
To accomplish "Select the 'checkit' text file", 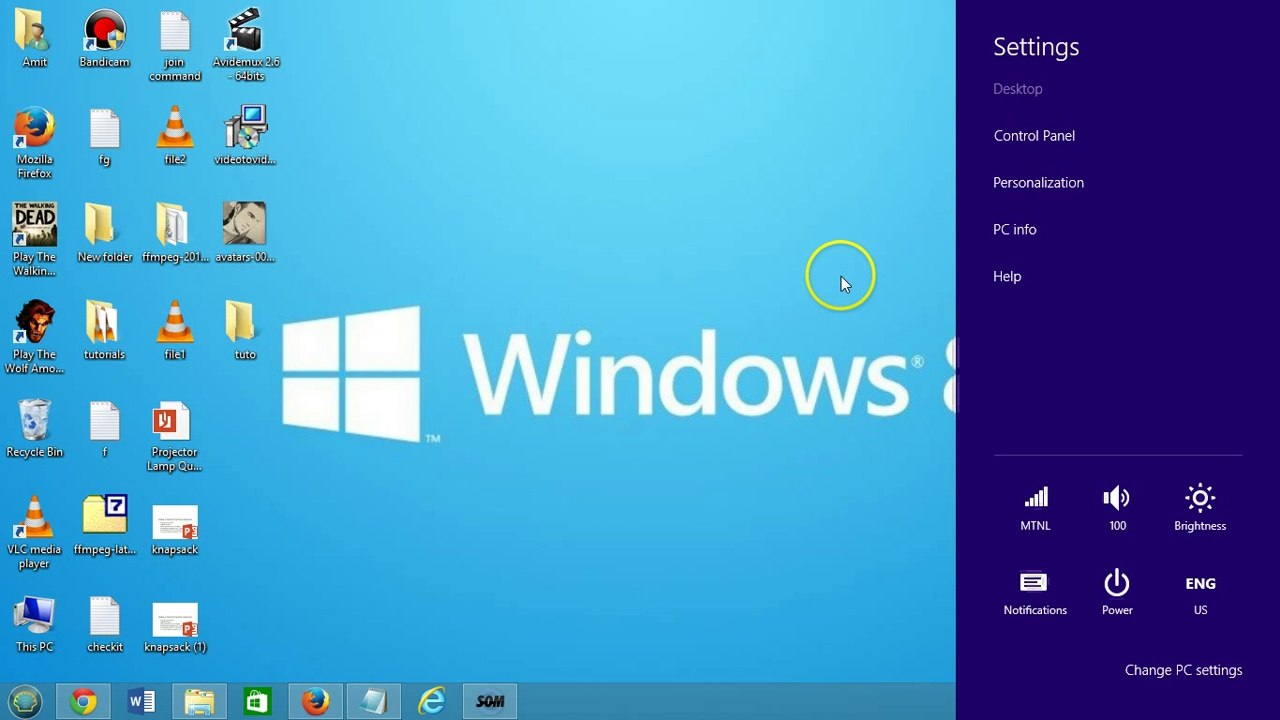I will pyautogui.click(x=105, y=624).
